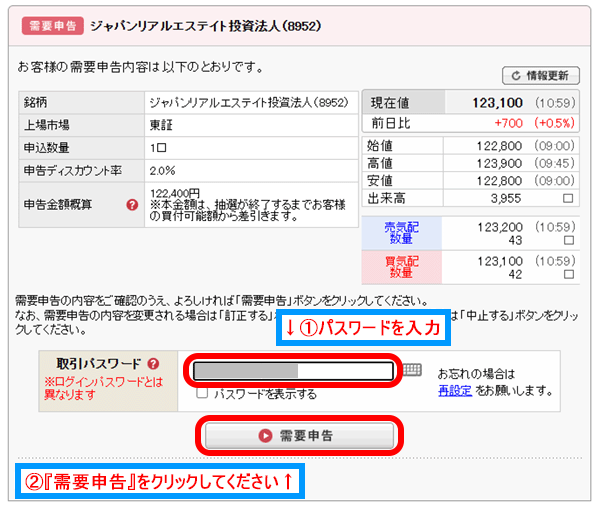Click the 申込数量 value 1口
Image resolution: width=600 pixels, height=517 pixels.
pos(158,148)
